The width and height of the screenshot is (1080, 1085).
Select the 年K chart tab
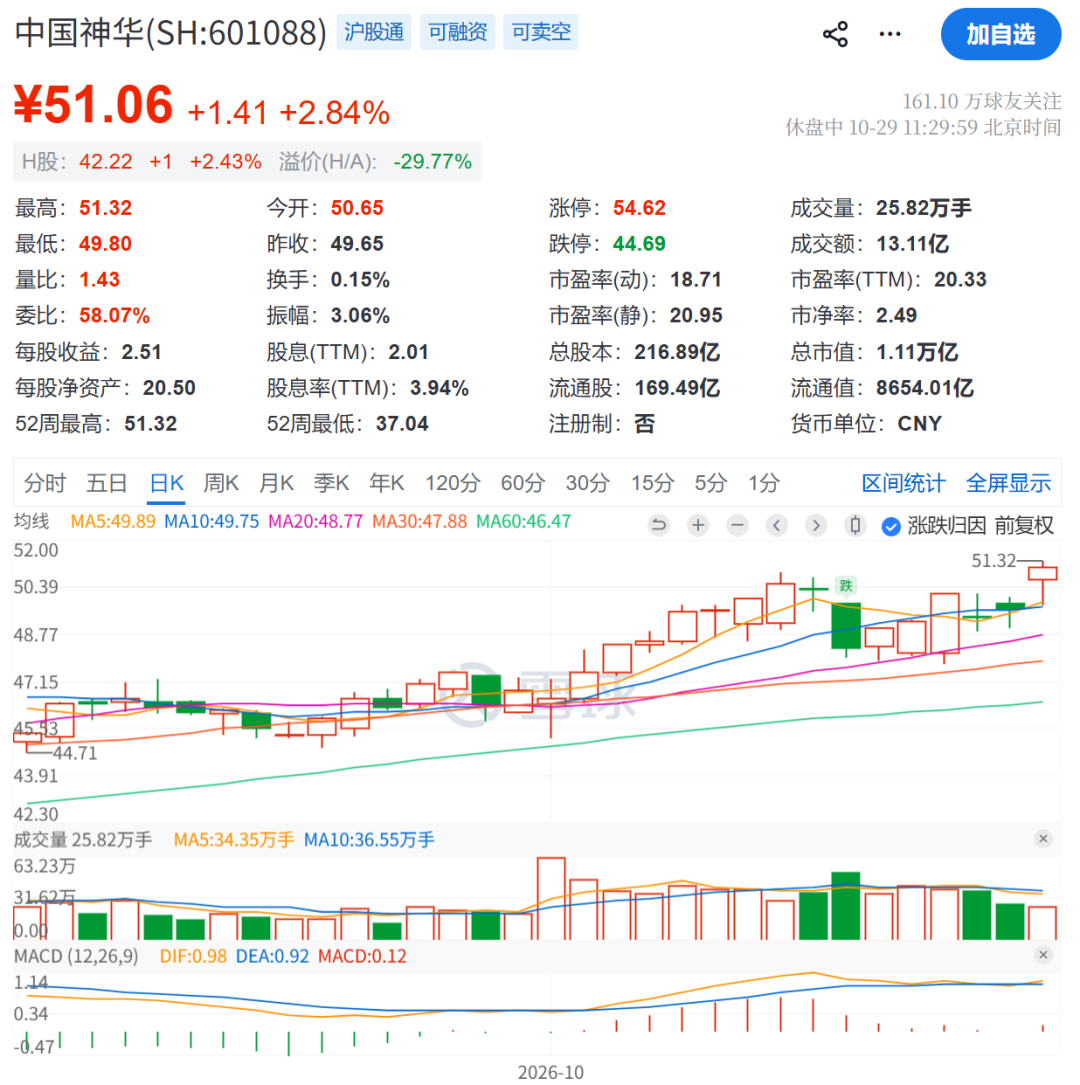pyautogui.click(x=387, y=483)
